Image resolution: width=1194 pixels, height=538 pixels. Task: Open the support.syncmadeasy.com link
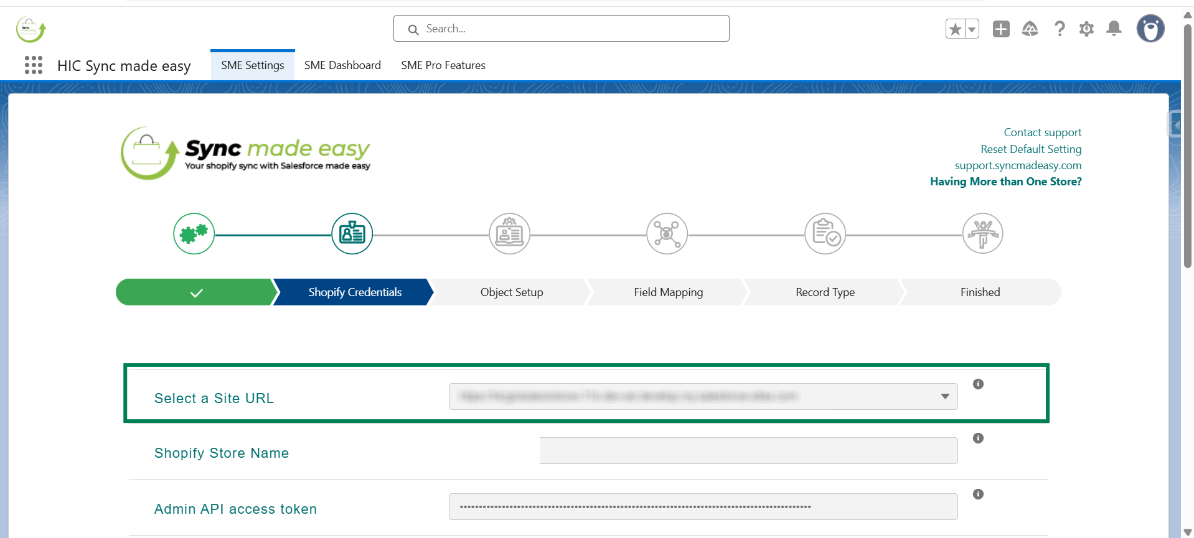[x=1018, y=165]
